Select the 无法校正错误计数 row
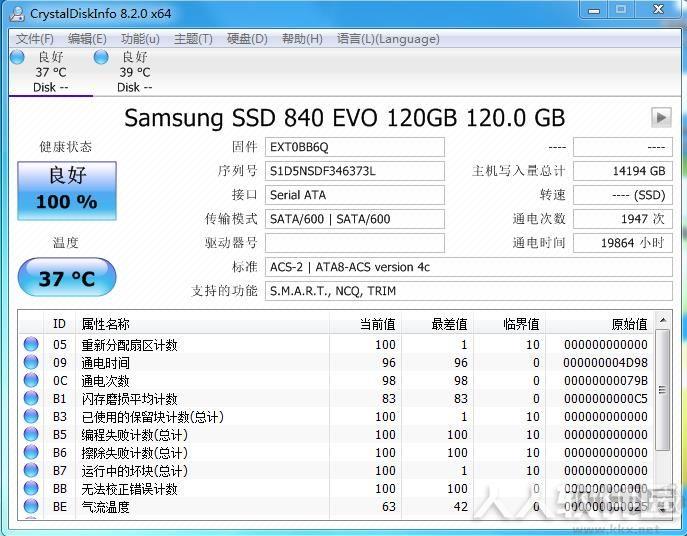Screen dimensions: 687x536 336,488
